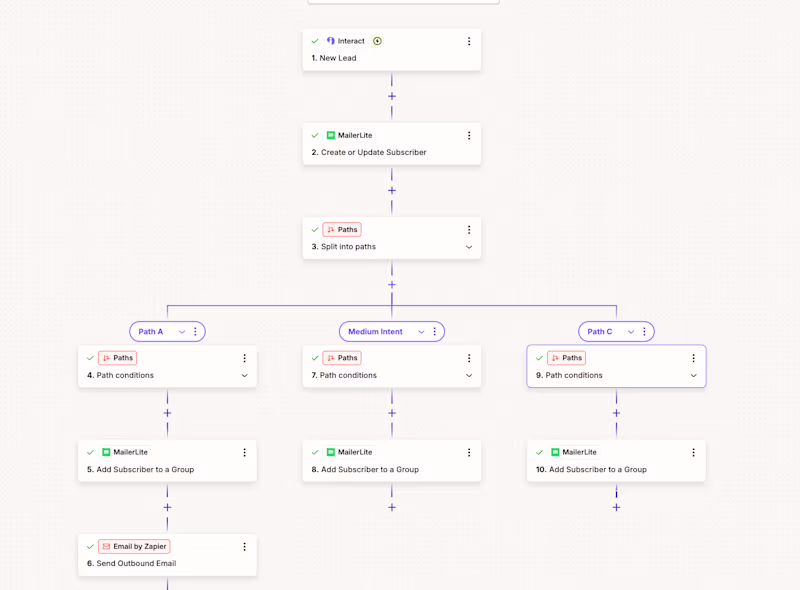800x590 pixels.
Task: Open options menu for Create or Update Subscriber
Action: (469, 136)
